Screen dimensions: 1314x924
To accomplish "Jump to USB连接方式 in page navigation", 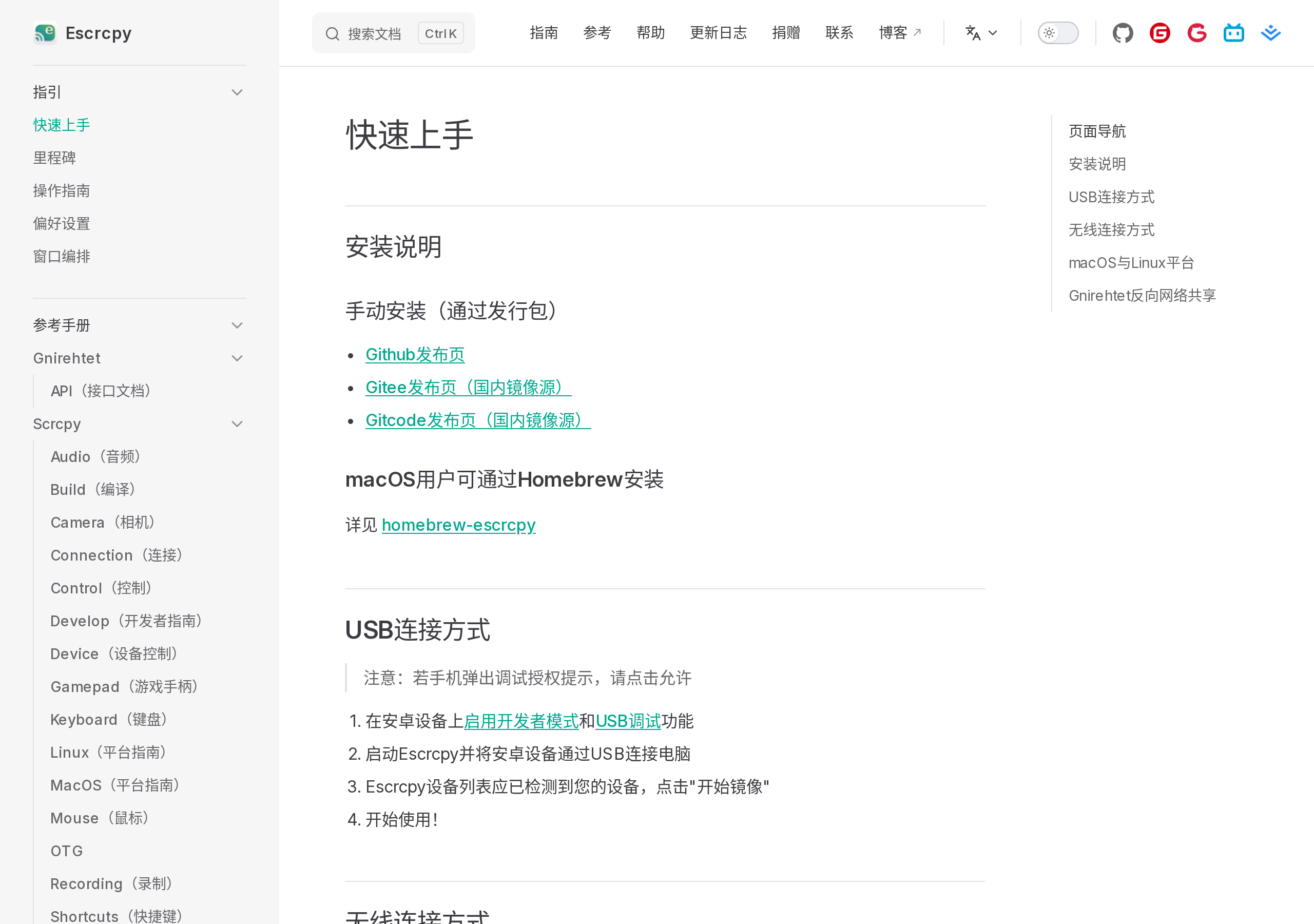I will coord(1111,197).
